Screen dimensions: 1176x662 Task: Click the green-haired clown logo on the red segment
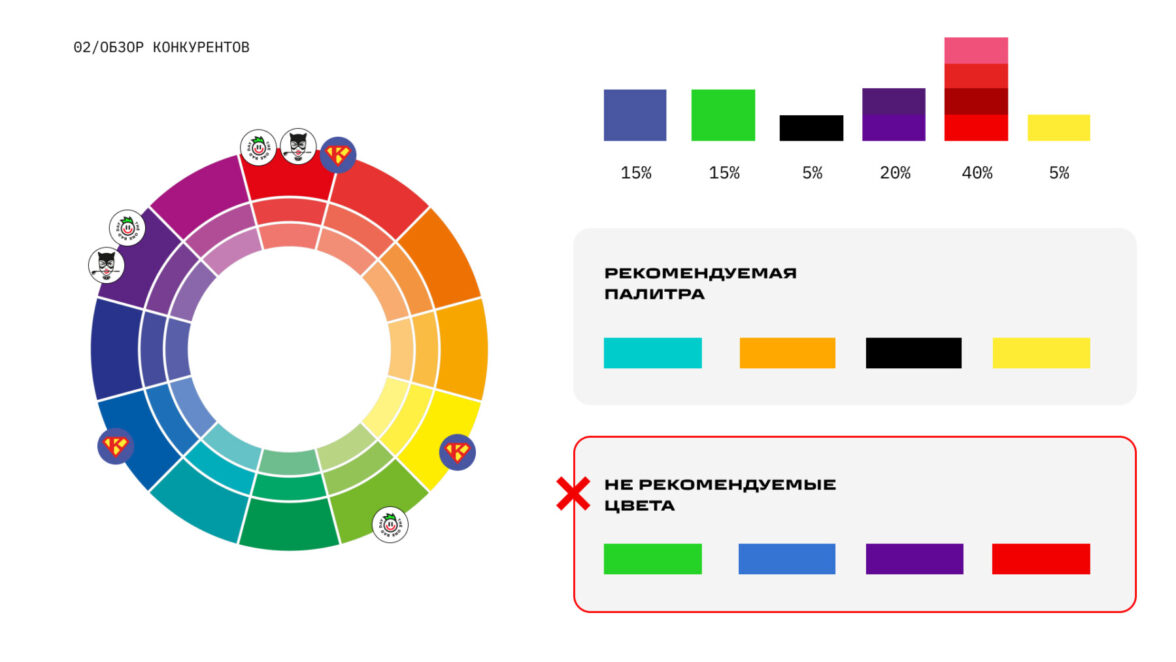click(x=258, y=148)
